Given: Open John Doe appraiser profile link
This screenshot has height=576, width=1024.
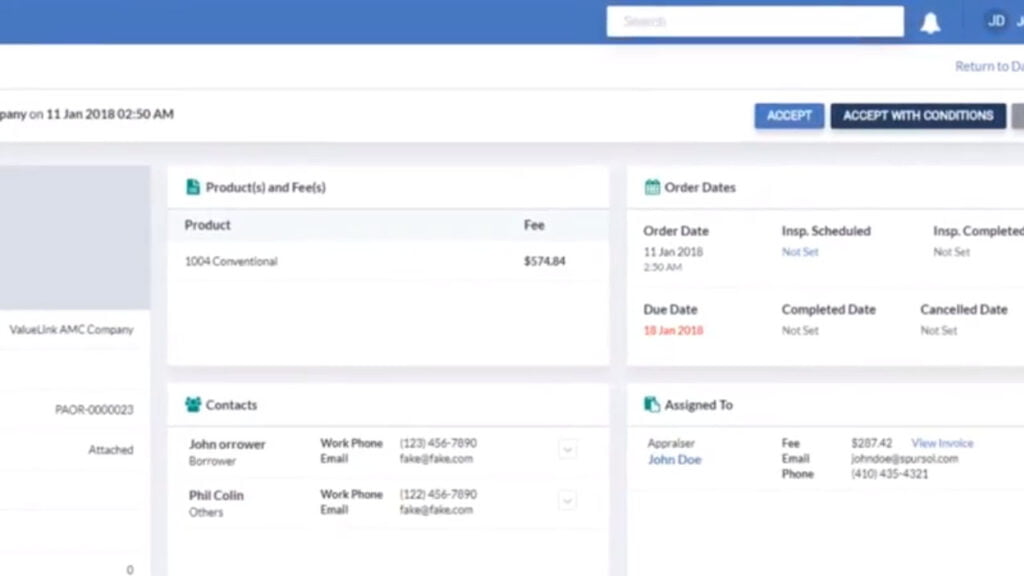Looking at the screenshot, I should [675, 459].
